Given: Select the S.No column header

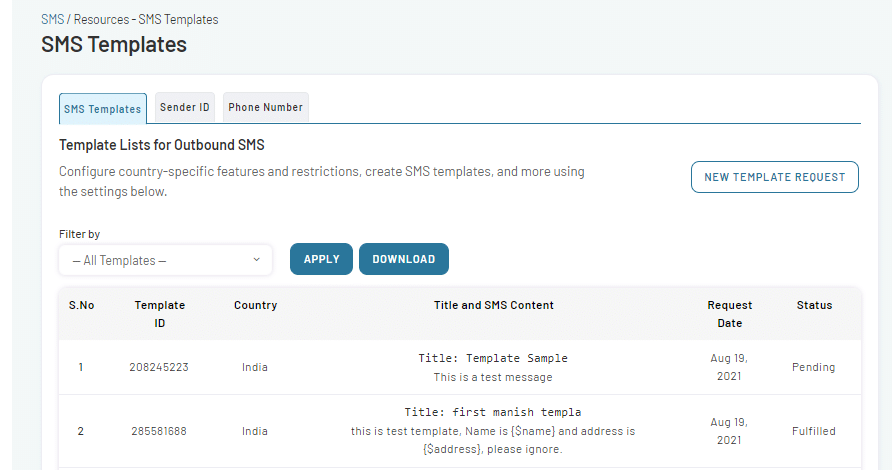Looking at the screenshot, I should pyautogui.click(x=81, y=305).
